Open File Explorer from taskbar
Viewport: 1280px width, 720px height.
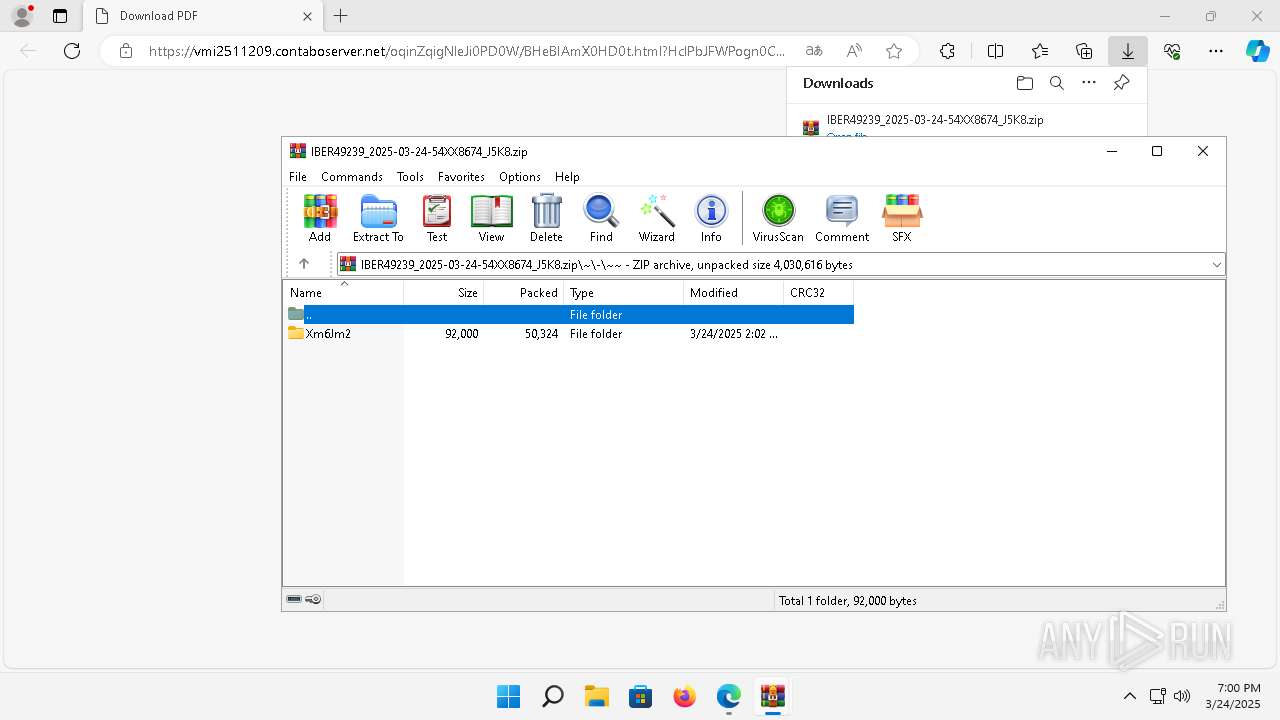[596, 696]
